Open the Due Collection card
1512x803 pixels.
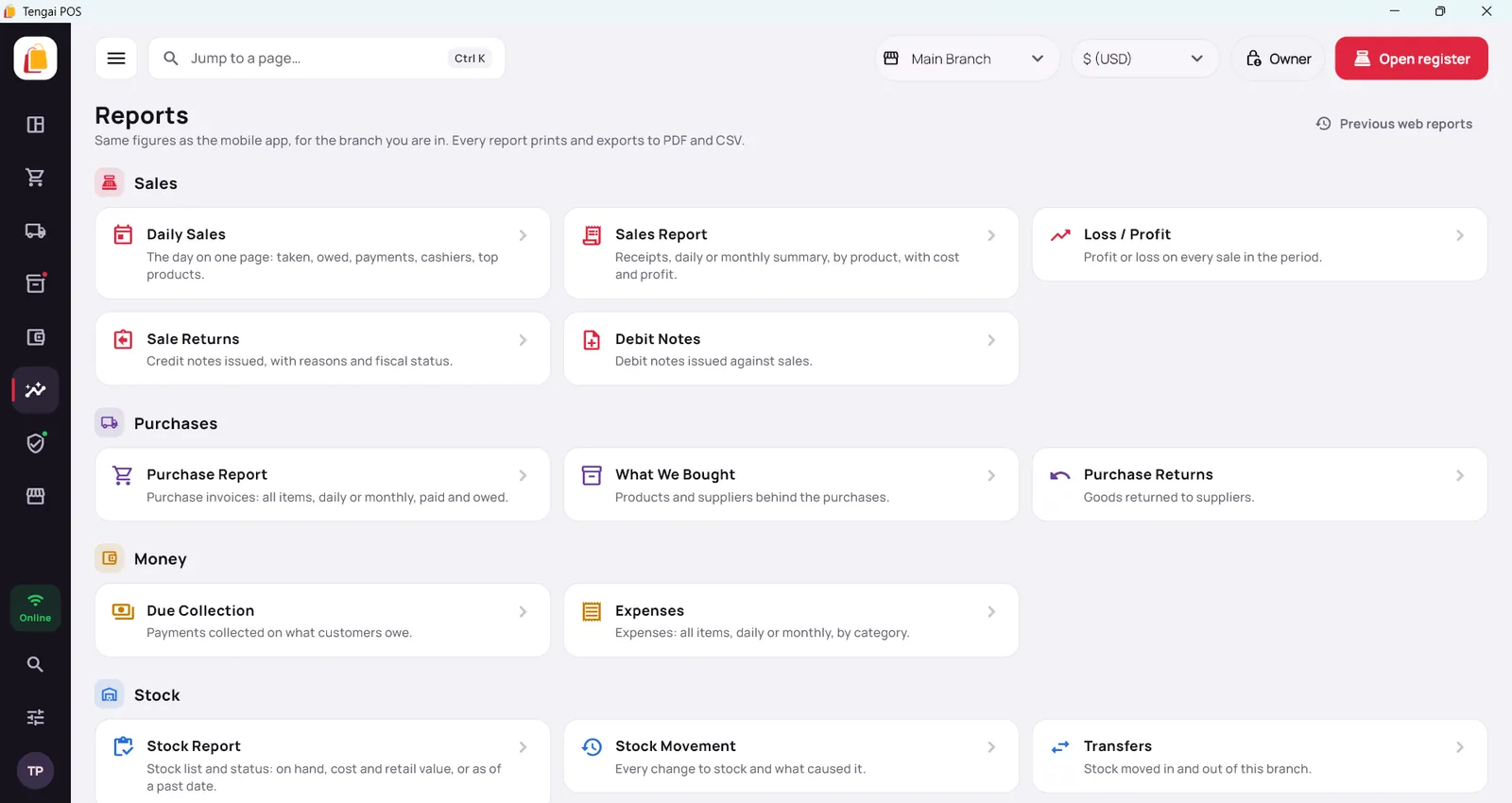(322, 620)
